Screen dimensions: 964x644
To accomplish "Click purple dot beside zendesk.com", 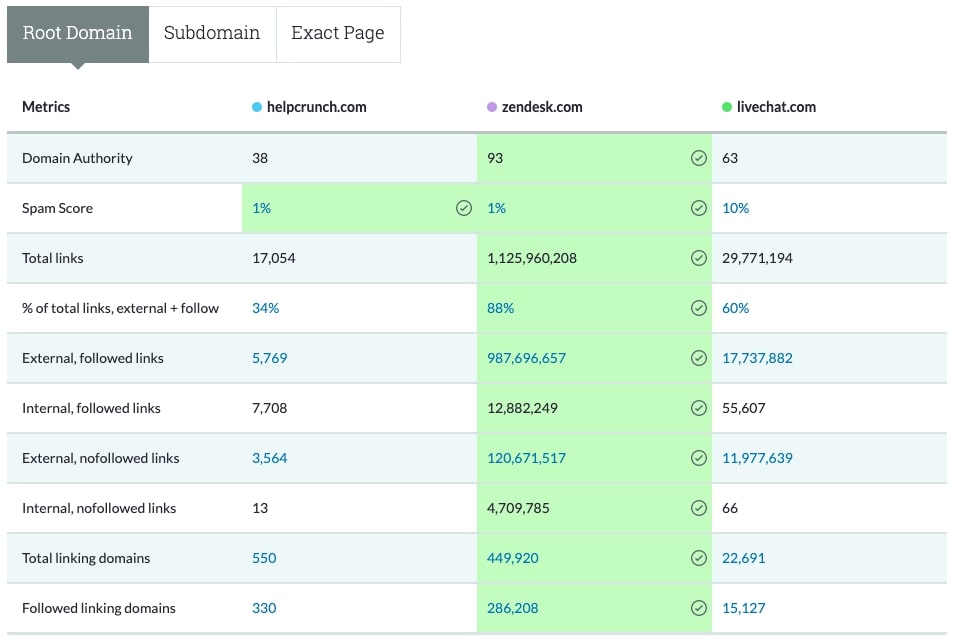I will click(492, 108).
